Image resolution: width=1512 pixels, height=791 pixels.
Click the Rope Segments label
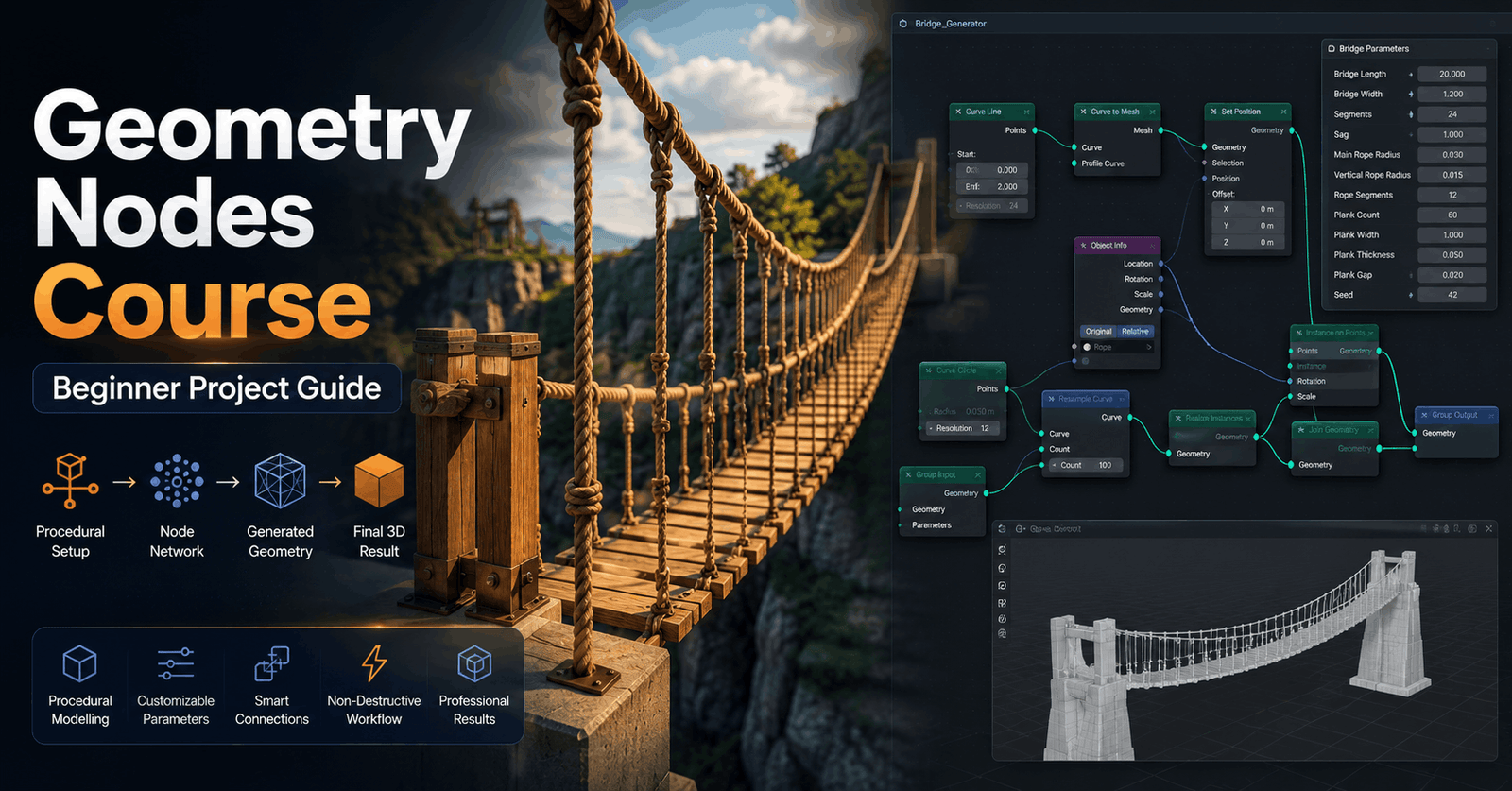pos(1363,195)
